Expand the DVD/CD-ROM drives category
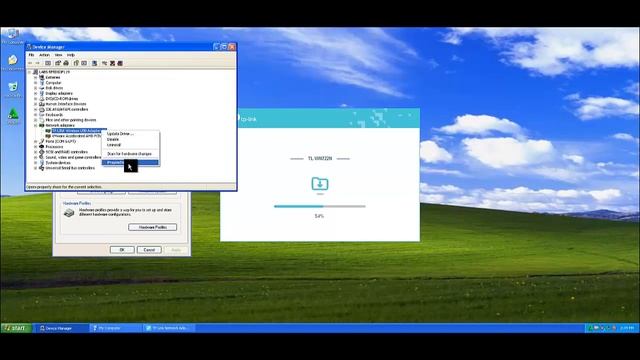 (x=36, y=98)
